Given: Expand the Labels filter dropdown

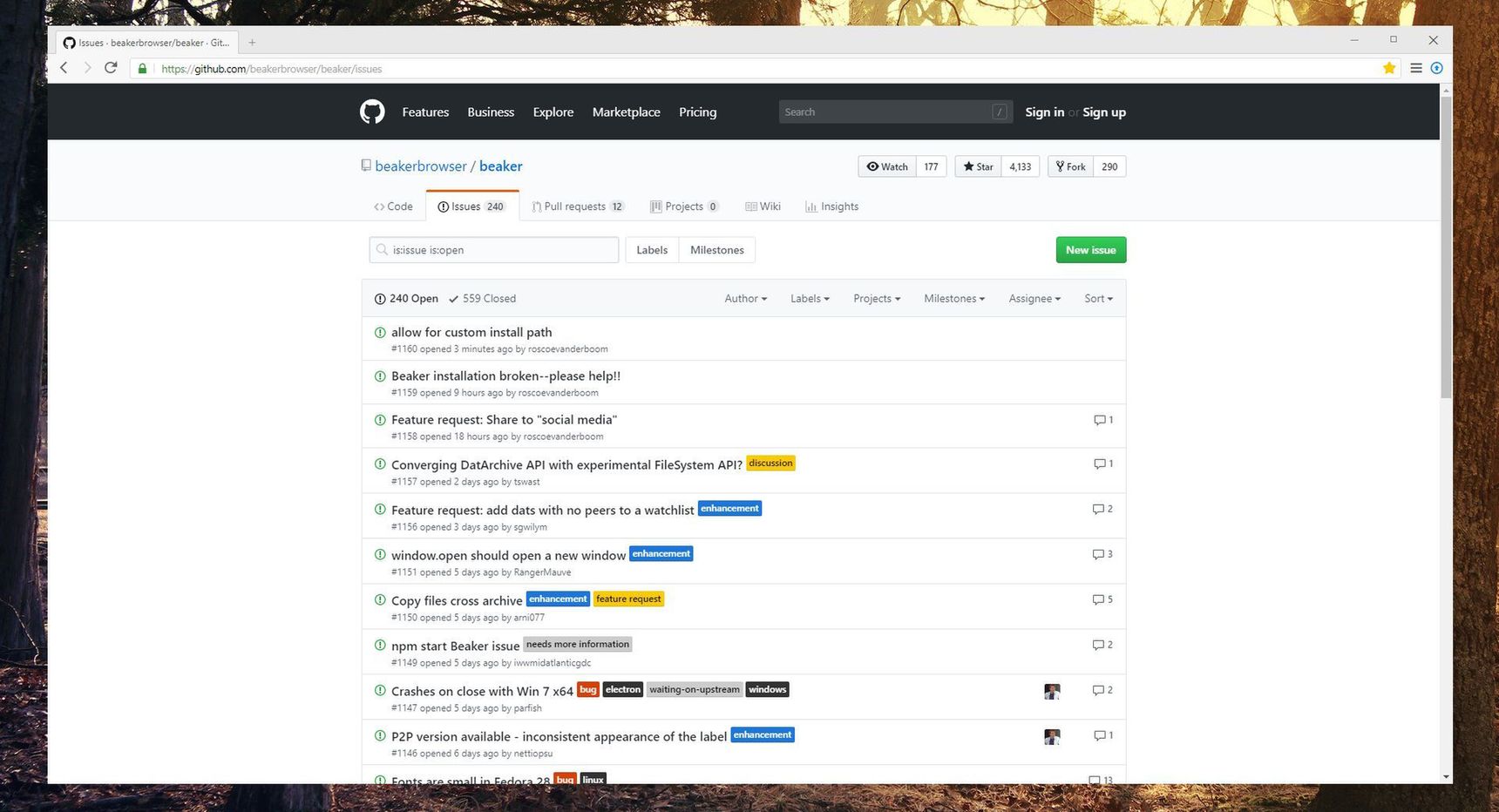Looking at the screenshot, I should tap(810, 299).
